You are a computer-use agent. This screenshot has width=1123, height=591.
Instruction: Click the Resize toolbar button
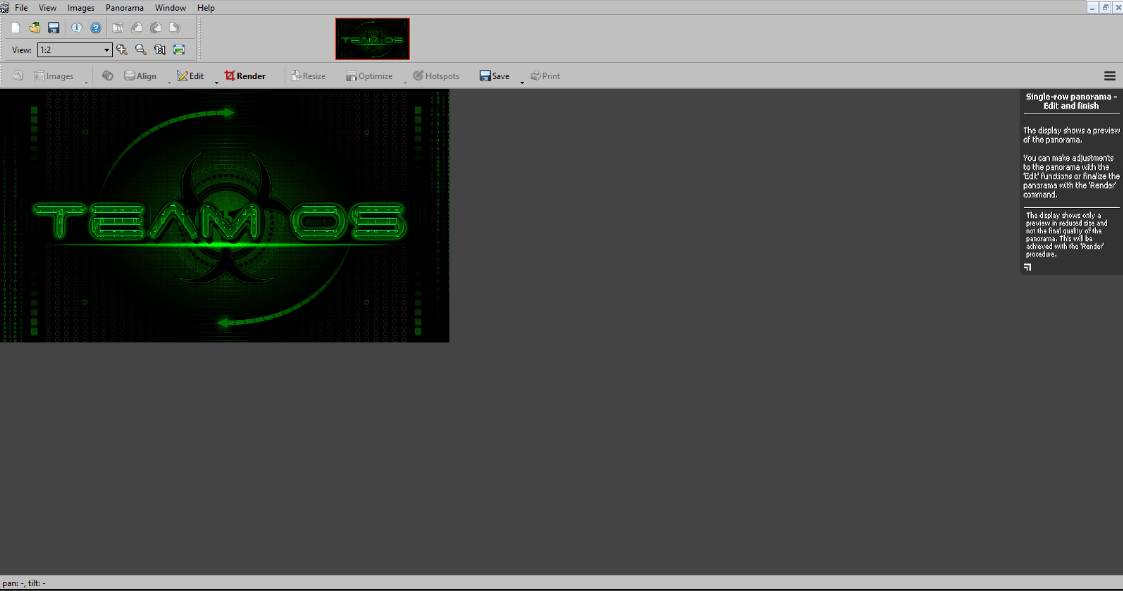(309, 76)
